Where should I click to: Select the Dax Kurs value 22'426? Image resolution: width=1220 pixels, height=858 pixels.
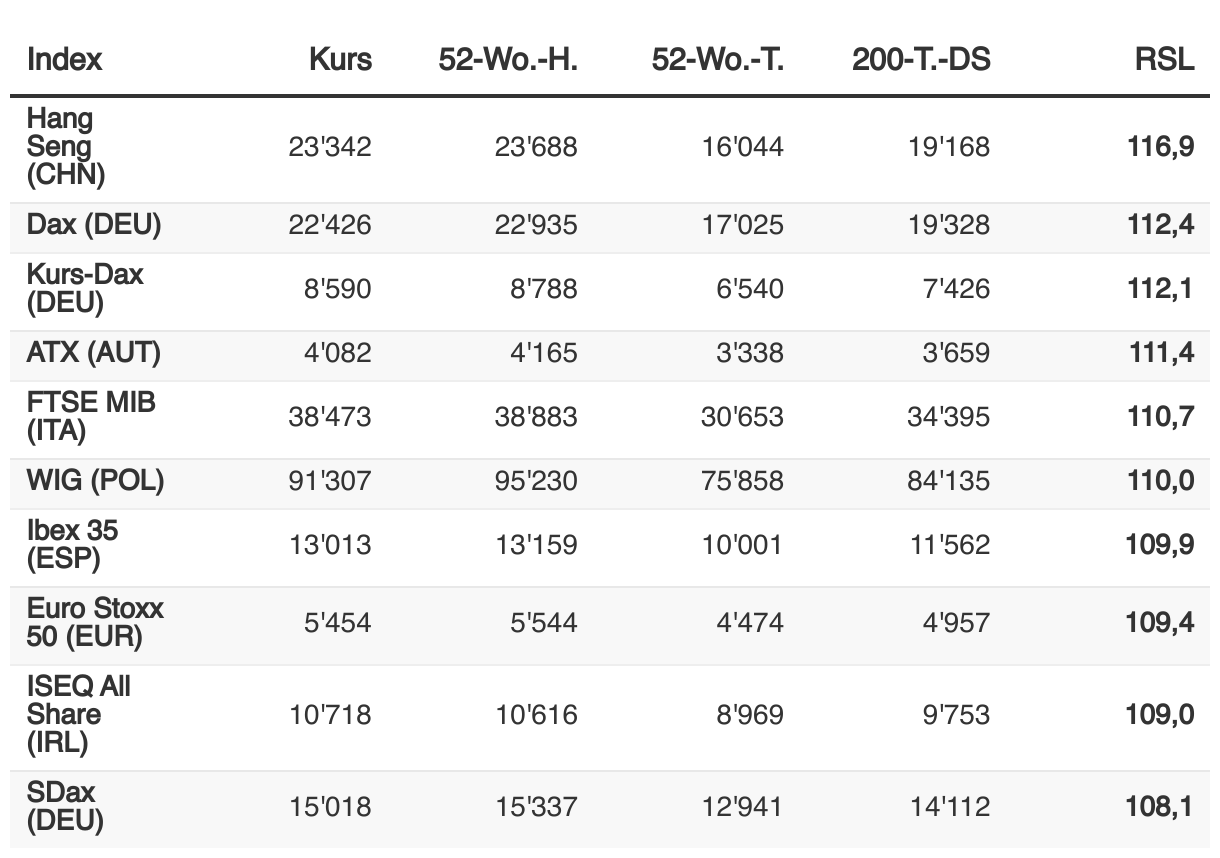(x=330, y=224)
